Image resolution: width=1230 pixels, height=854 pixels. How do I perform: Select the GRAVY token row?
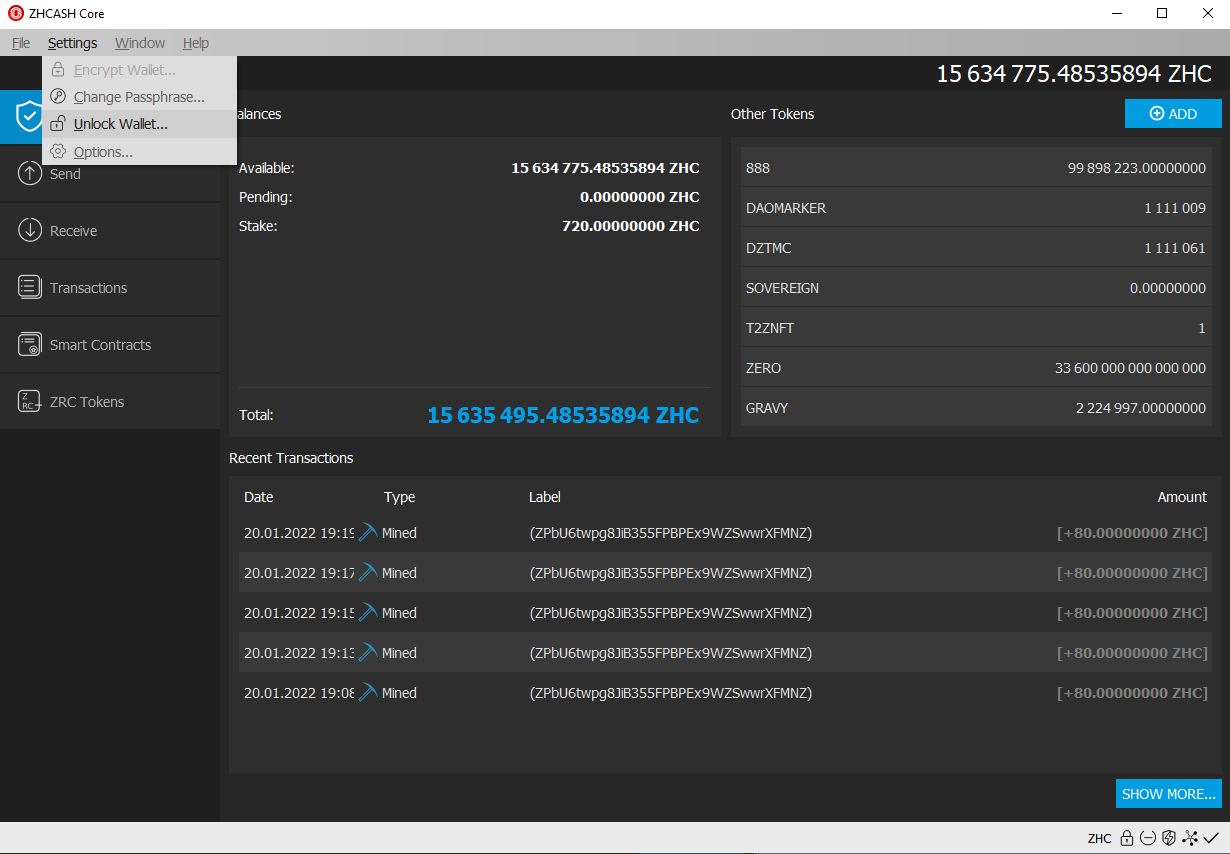point(976,408)
